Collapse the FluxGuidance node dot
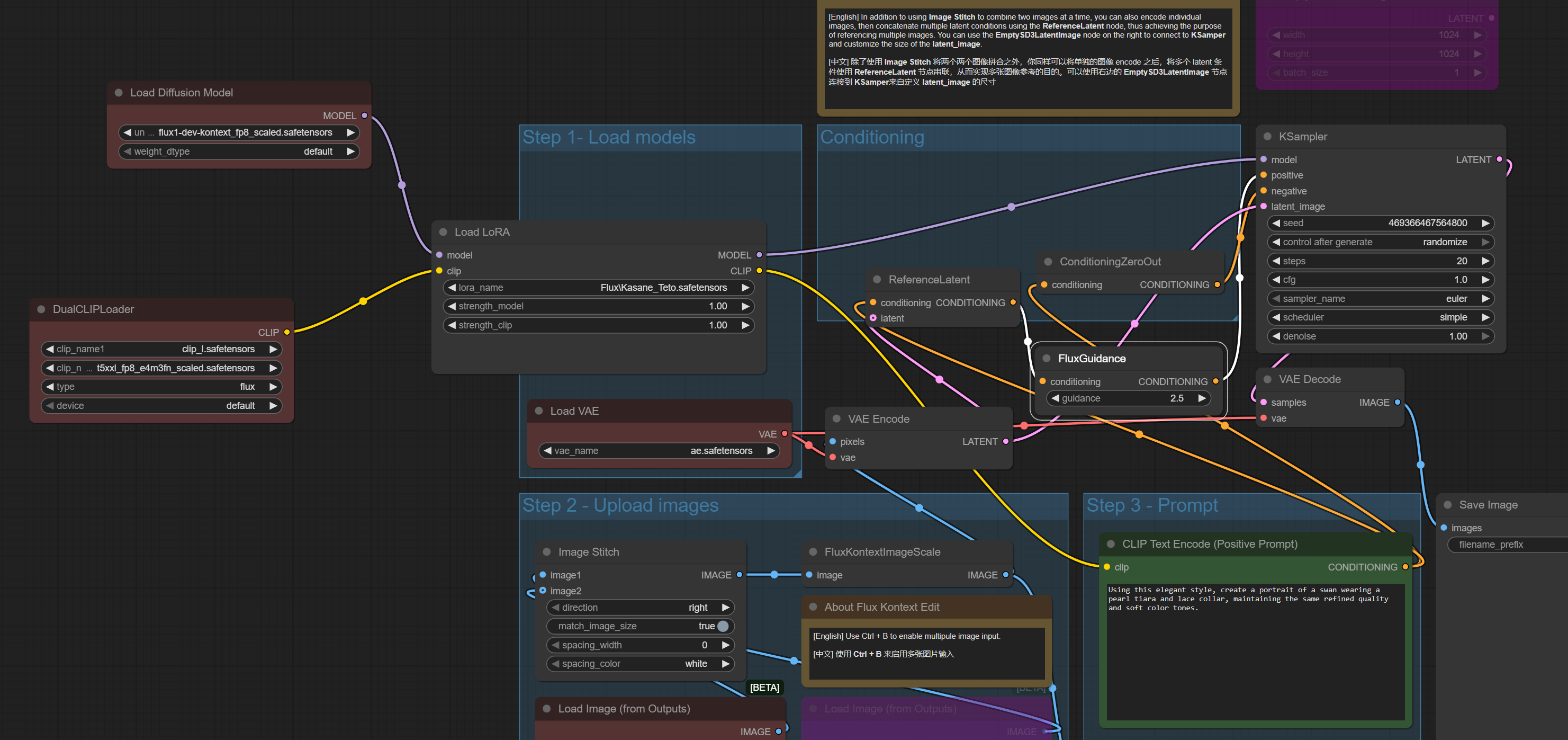1568x740 pixels. tap(1047, 359)
